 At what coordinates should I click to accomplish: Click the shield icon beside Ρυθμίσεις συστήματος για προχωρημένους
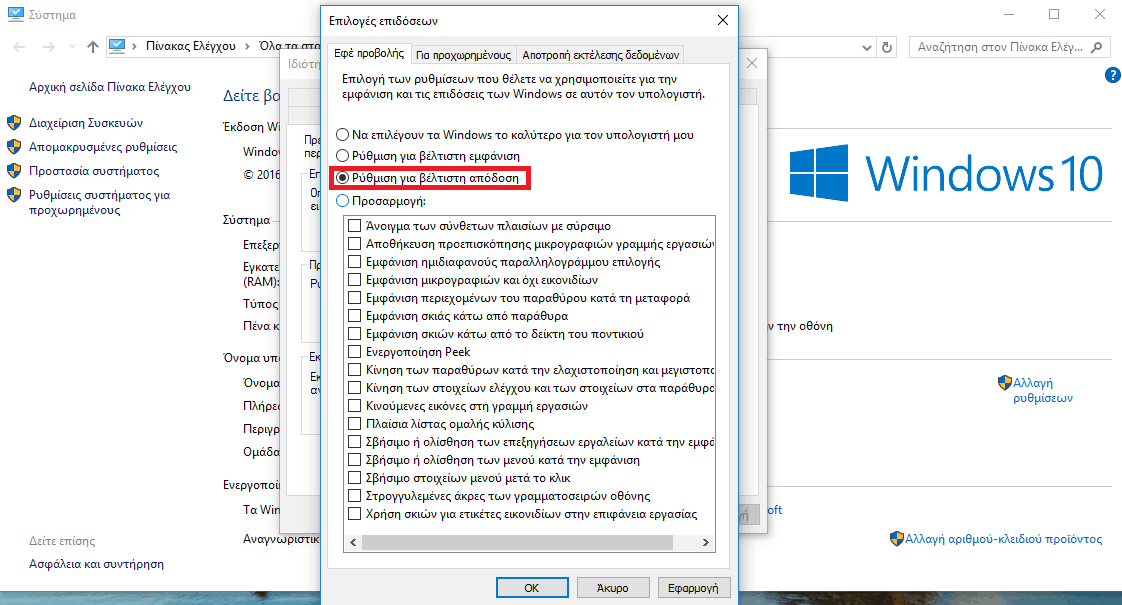14,195
